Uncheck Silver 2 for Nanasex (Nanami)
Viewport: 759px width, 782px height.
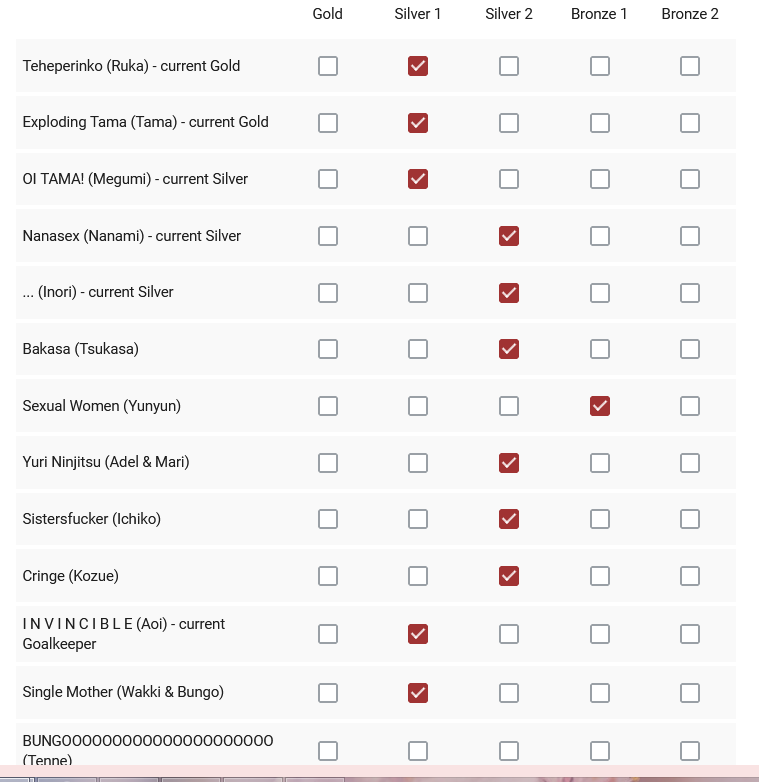(509, 236)
